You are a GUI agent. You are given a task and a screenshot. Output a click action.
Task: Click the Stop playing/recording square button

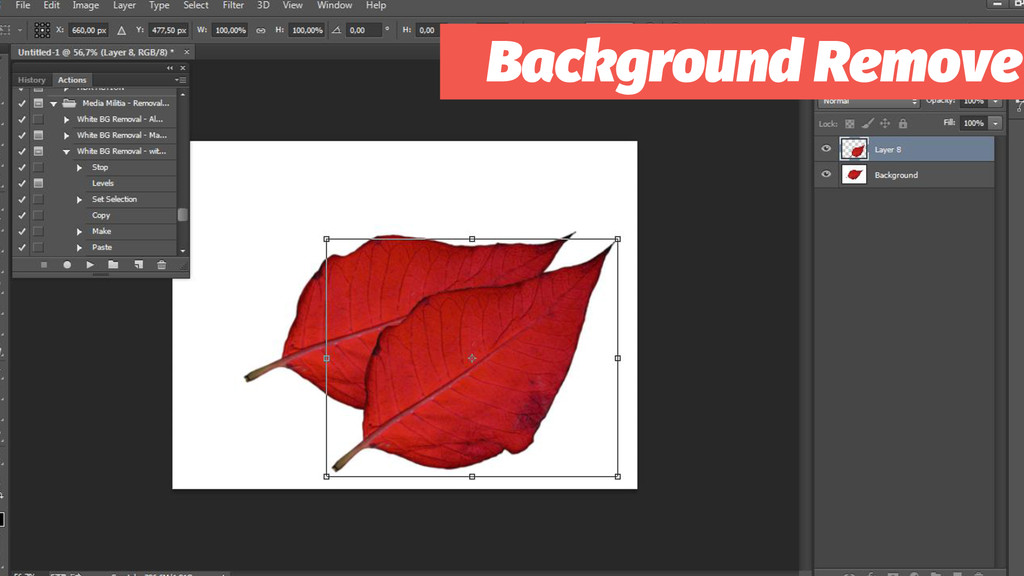(44, 265)
